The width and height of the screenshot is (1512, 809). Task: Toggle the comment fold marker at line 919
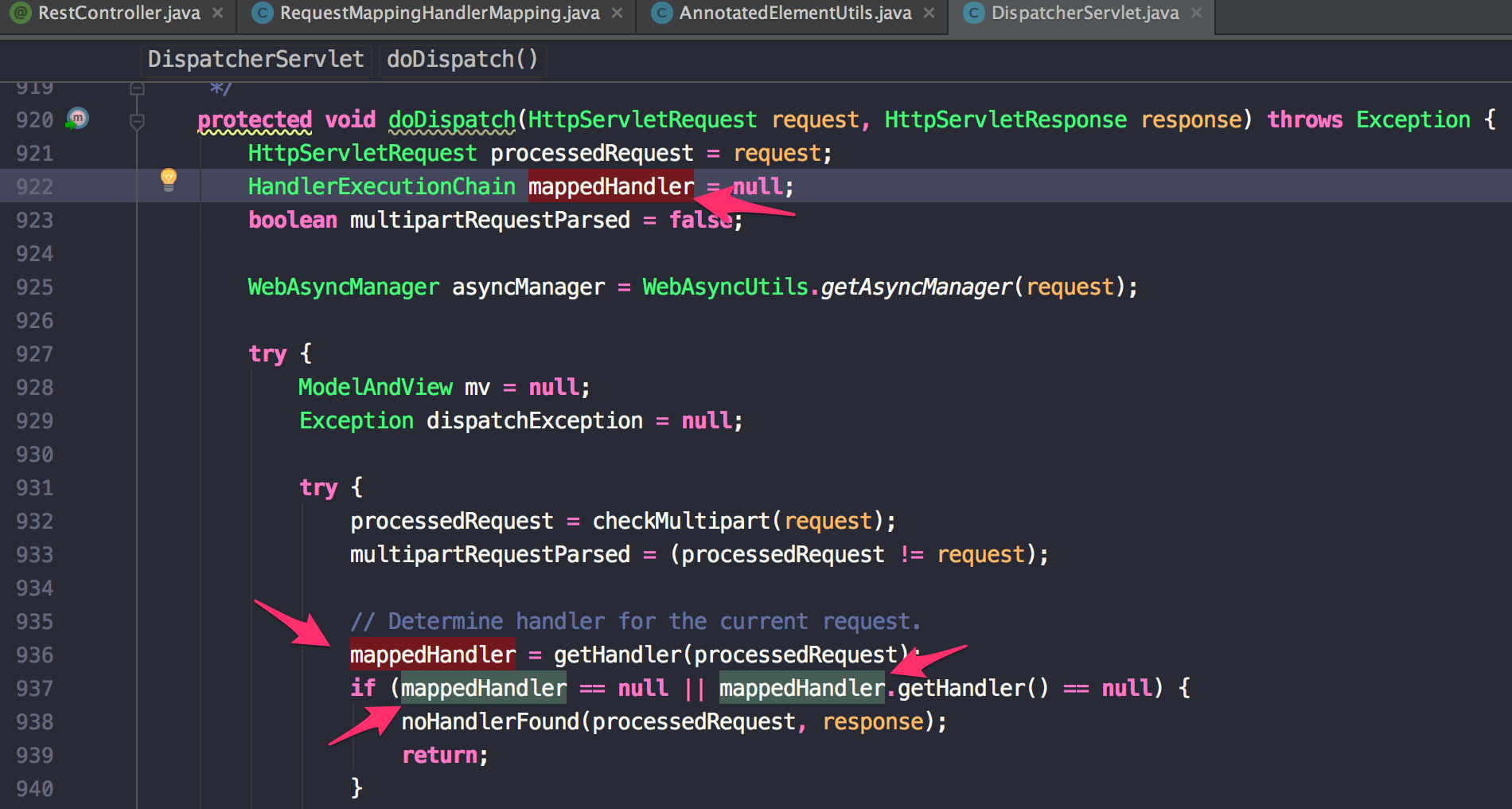[137, 88]
